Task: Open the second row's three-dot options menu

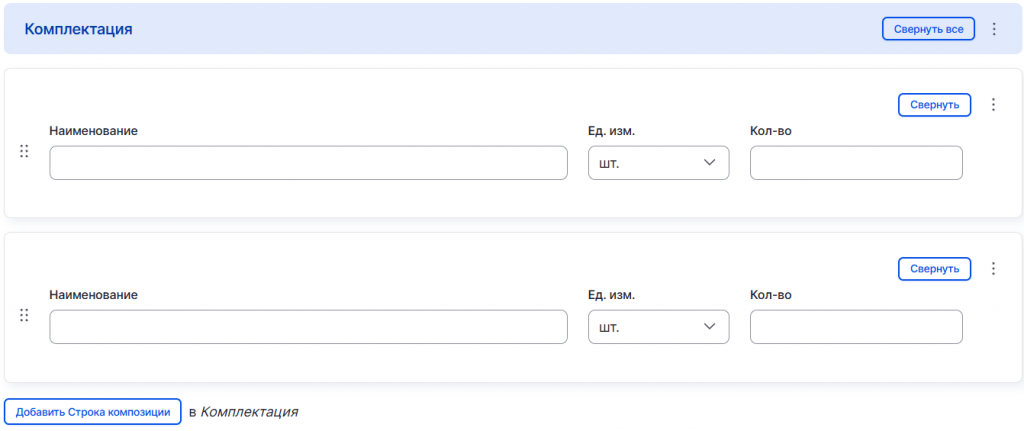Action: coord(993,269)
